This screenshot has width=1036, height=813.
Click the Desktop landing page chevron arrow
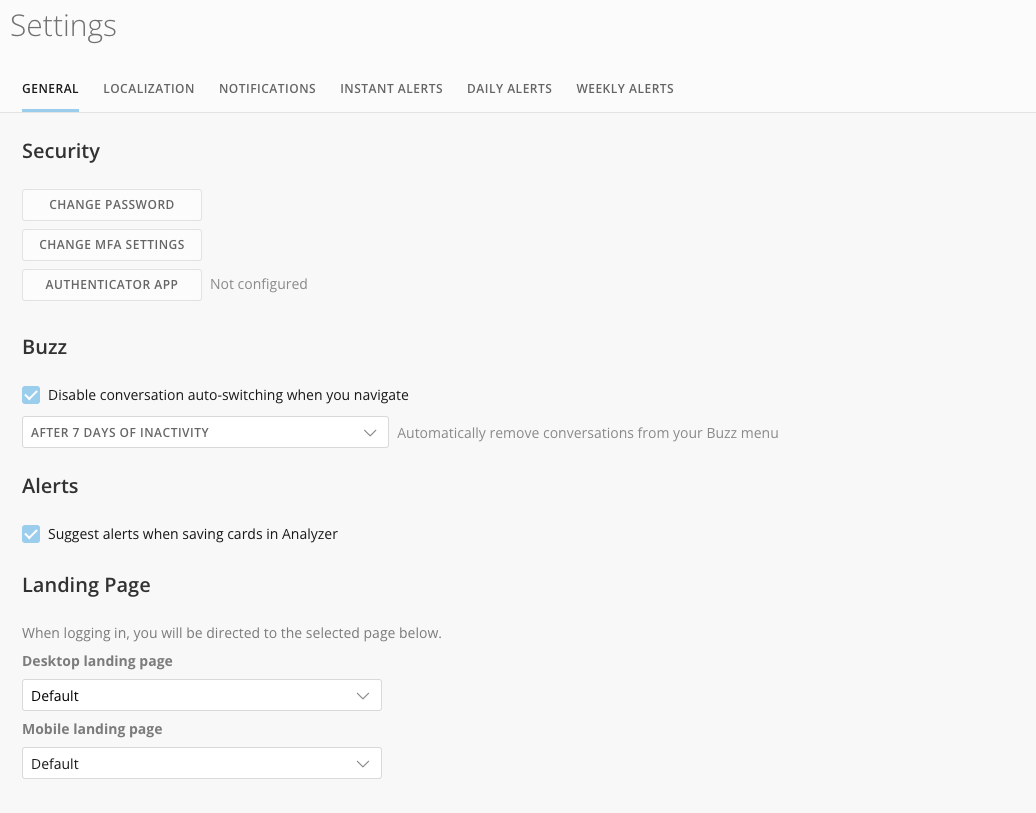(362, 695)
